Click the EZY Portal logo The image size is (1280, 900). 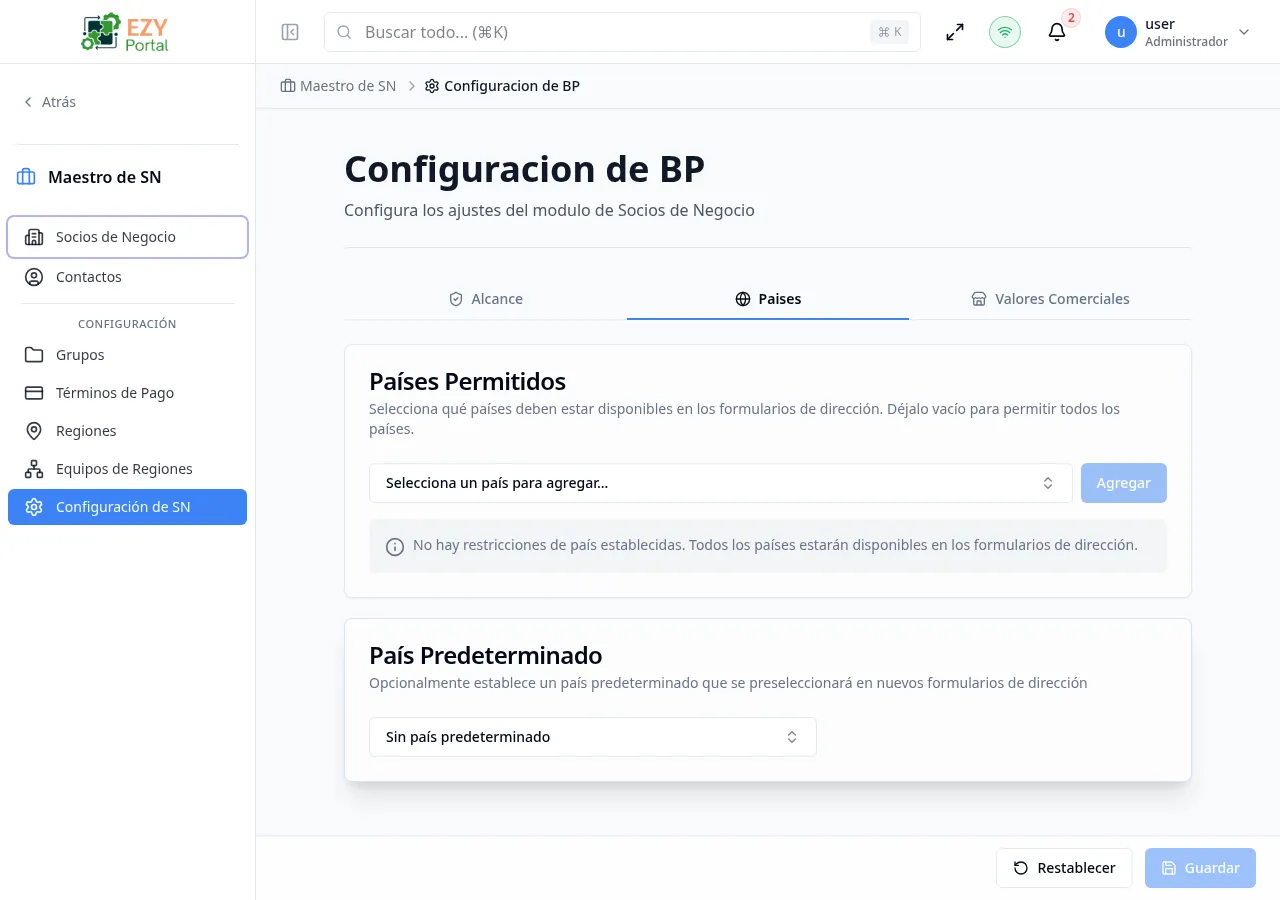[x=125, y=32]
